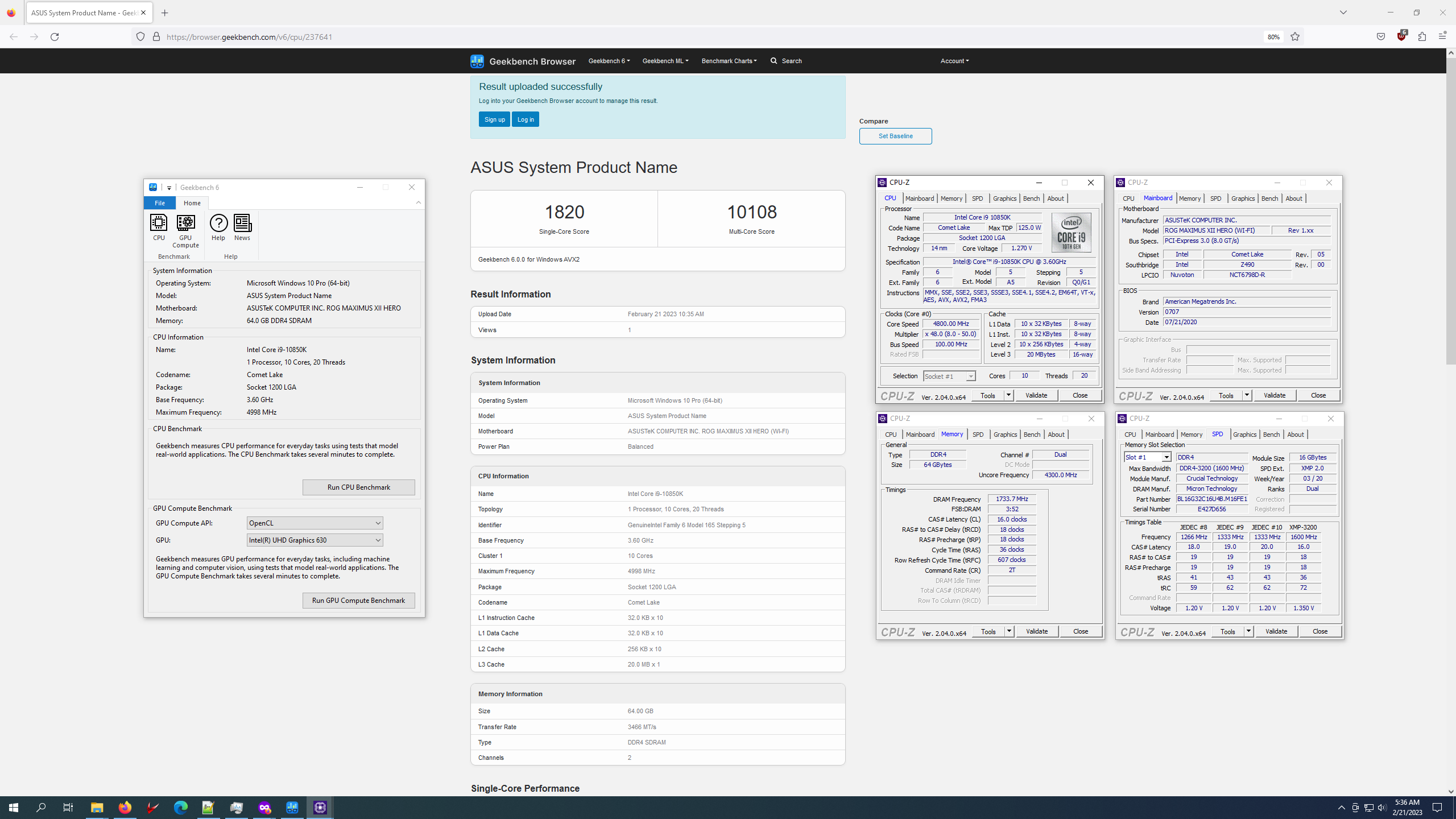1456x819 pixels.
Task: Open the GPU Compute API dropdown
Action: pyautogui.click(x=315, y=523)
